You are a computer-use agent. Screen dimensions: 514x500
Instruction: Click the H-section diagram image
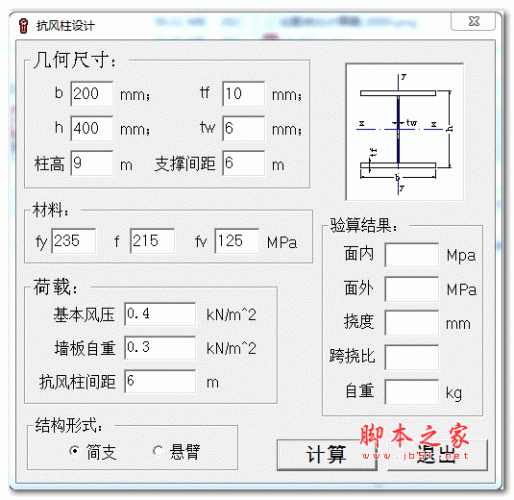coord(405,132)
